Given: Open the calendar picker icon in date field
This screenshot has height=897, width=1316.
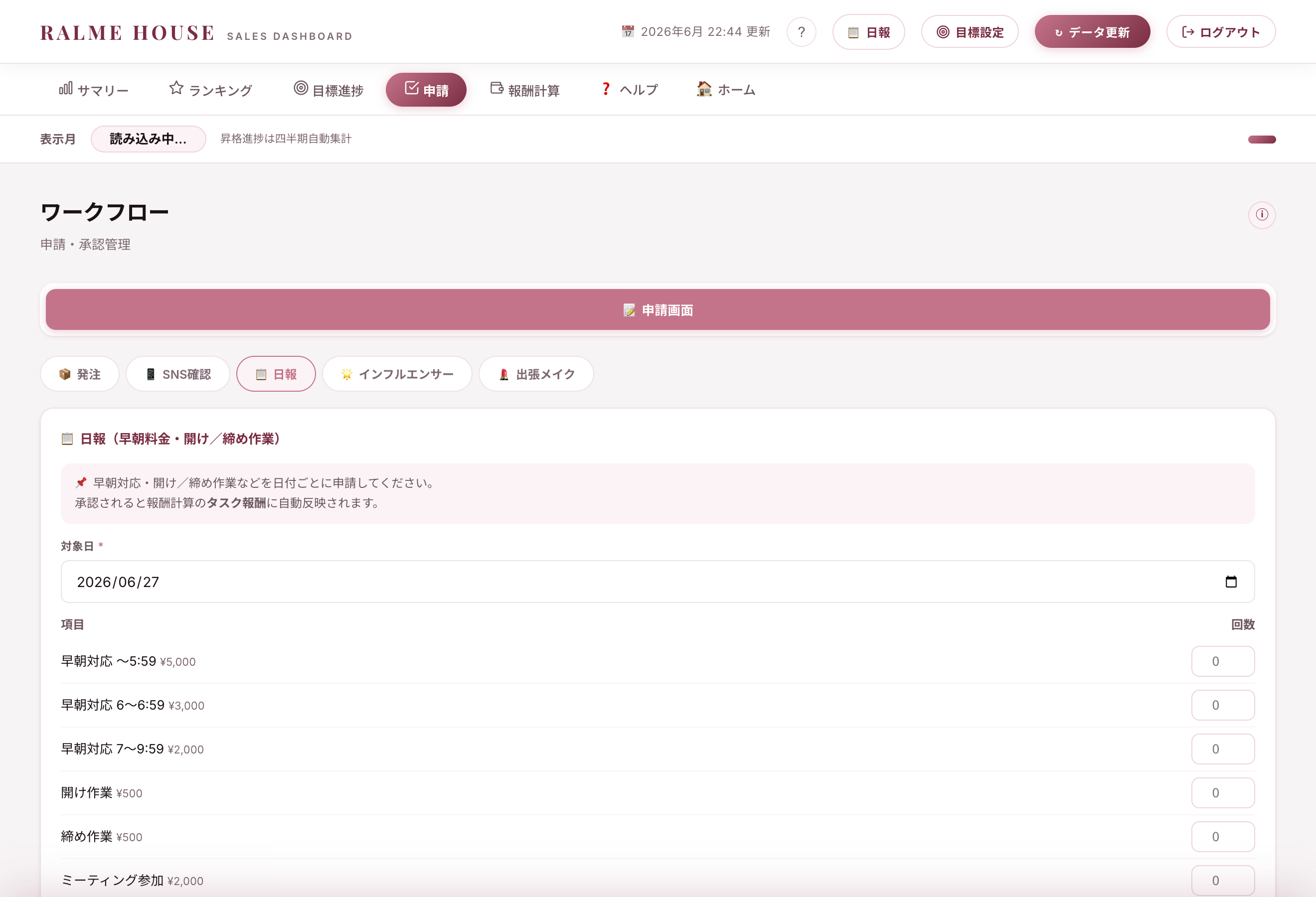Looking at the screenshot, I should coord(1231,582).
